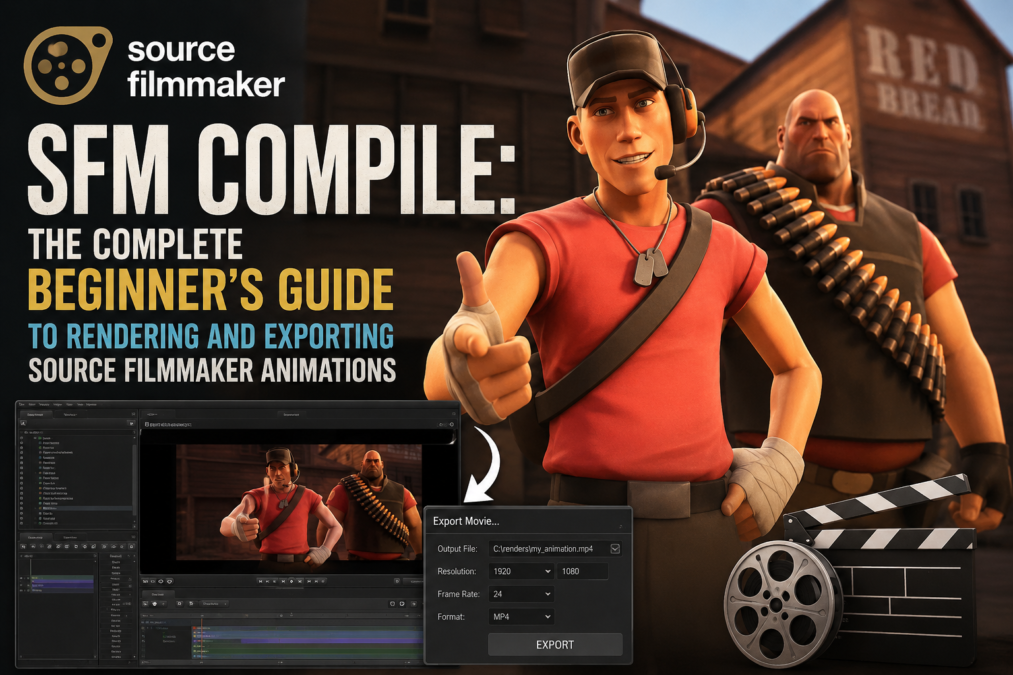The width and height of the screenshot is (1013, 675).
Task: Open the browse icon inside Output File field
Action: 615,548
